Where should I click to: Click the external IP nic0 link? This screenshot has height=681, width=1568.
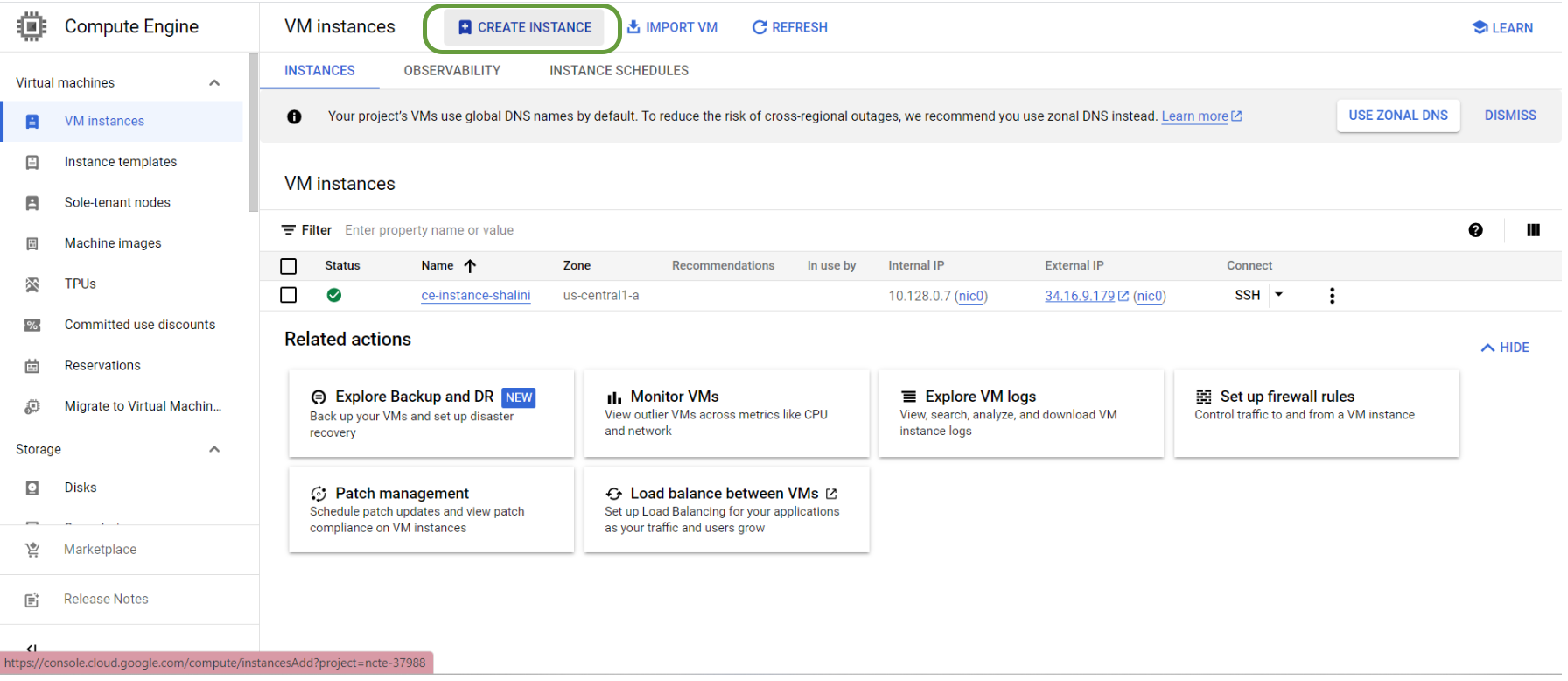point(1150,296)
